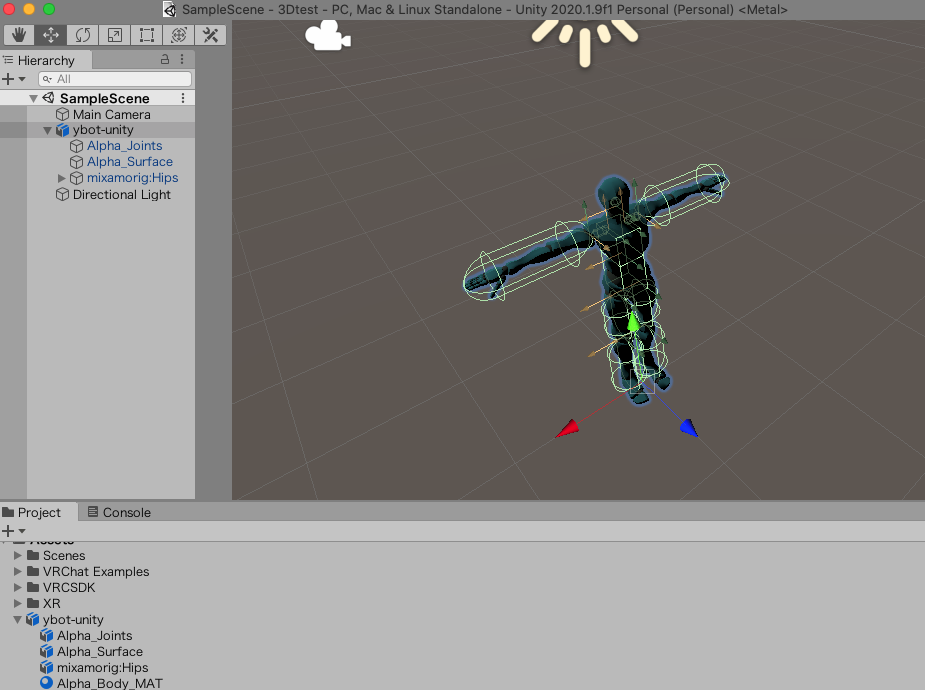Select Directional Light in Hierarchy
Image resolution: width=925 pixels, height=690 pixels.
[122, 195]
